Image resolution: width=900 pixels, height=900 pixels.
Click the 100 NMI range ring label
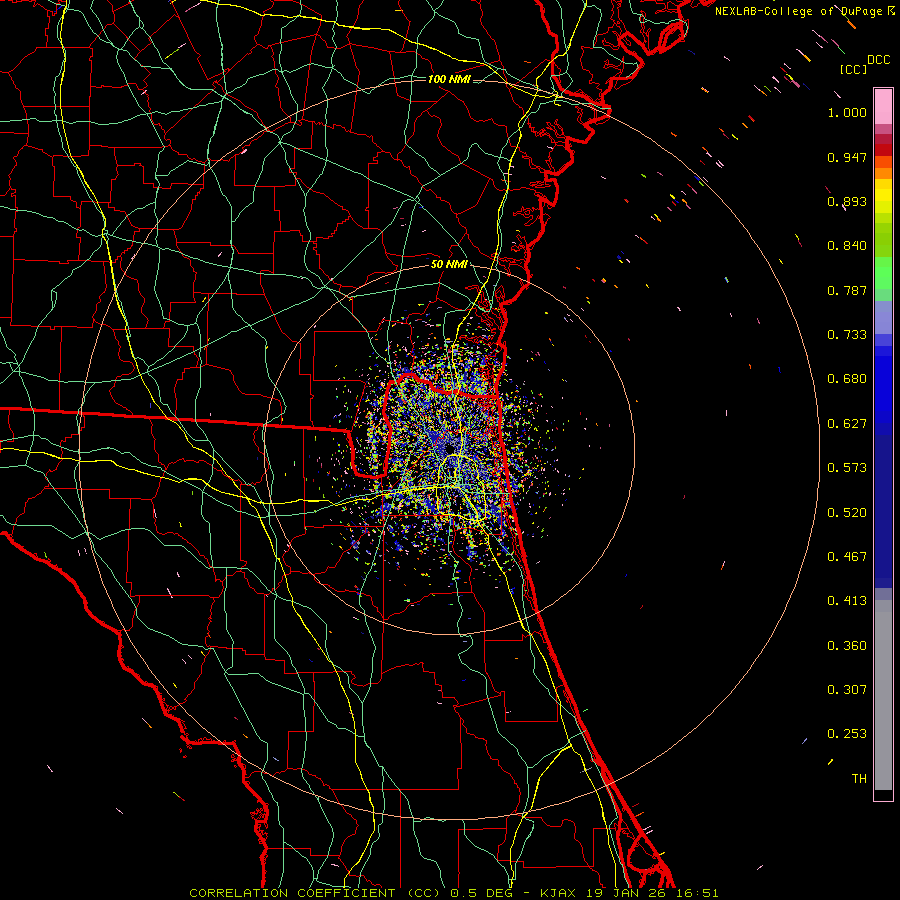pyautogui.click(x=449, y=79)
